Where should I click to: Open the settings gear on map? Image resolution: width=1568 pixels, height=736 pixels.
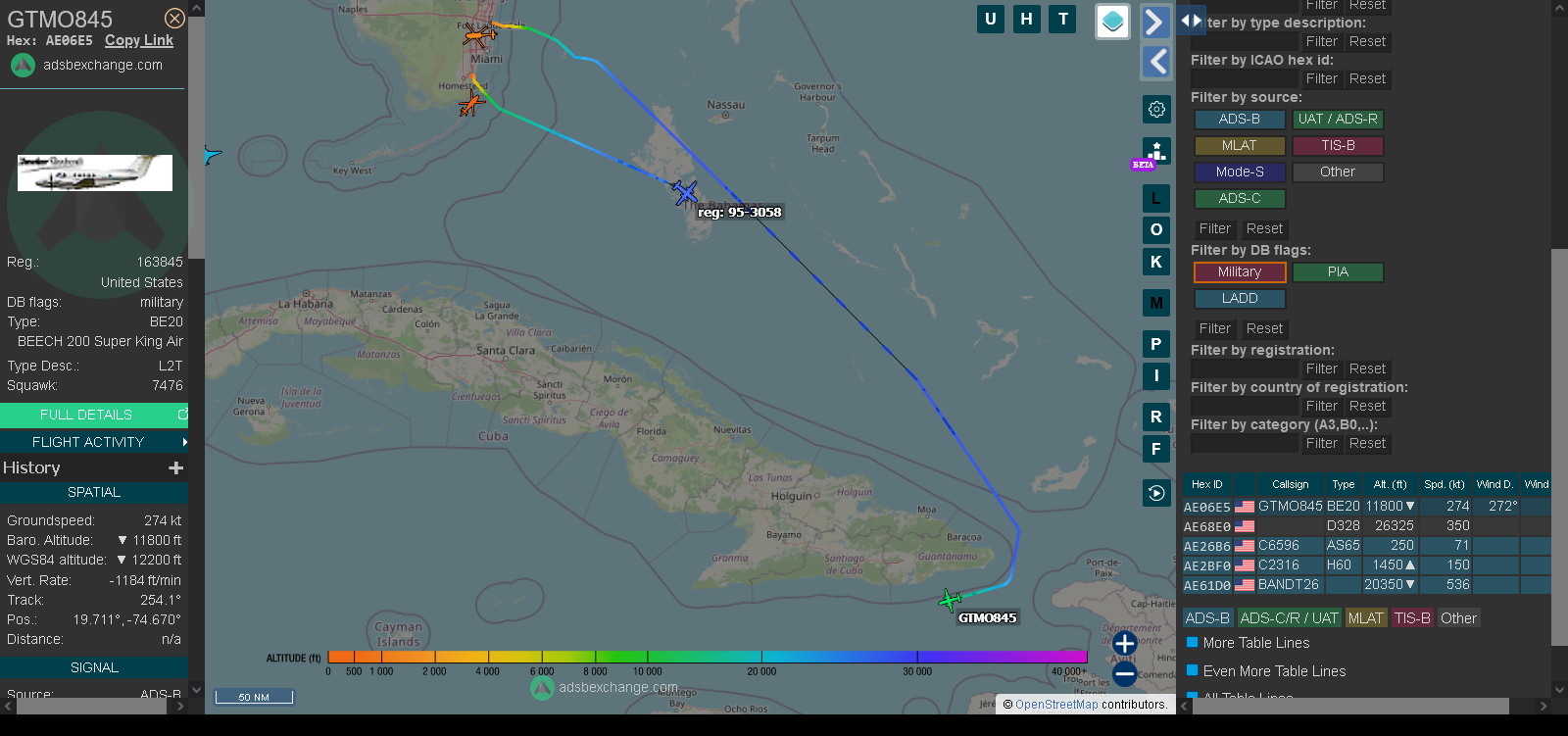[x=1156, y=109]
